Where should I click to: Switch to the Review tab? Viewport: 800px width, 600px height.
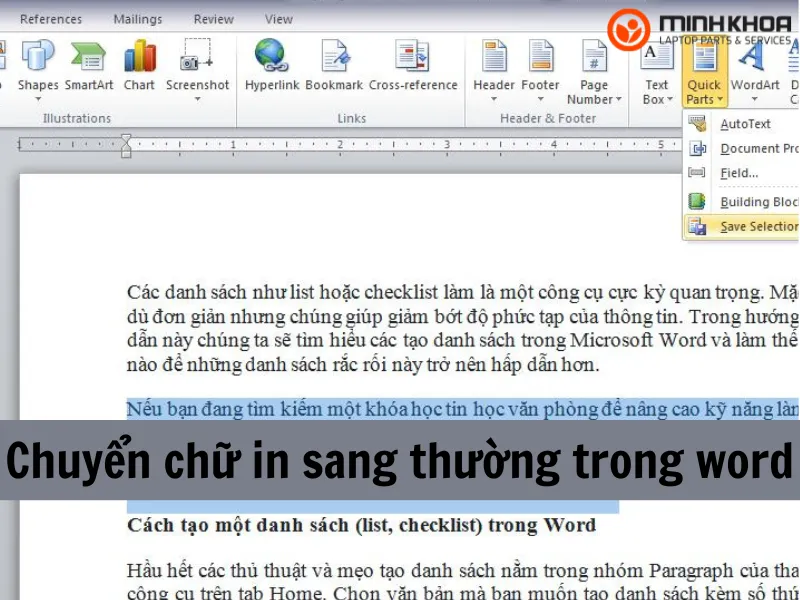click(x=214, y=19)
